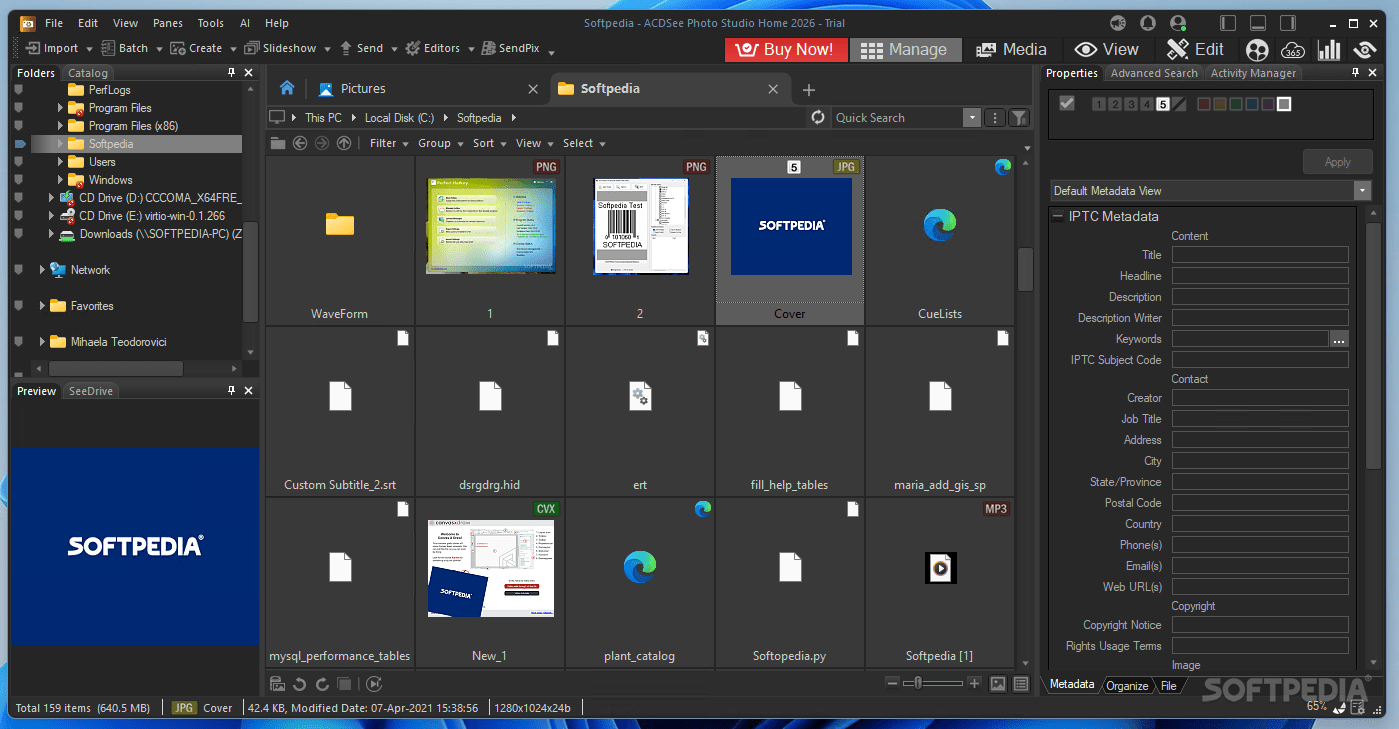Screen dimensions: 1399x729
Task: Launch the Slideshow tool
Action: tap(287, 47)
